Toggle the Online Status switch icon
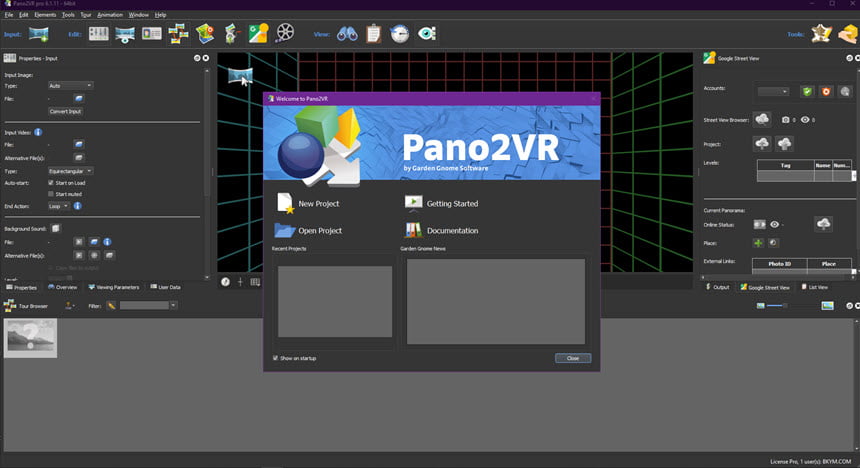This screenshot has height=468, width=860. point(759,224)
